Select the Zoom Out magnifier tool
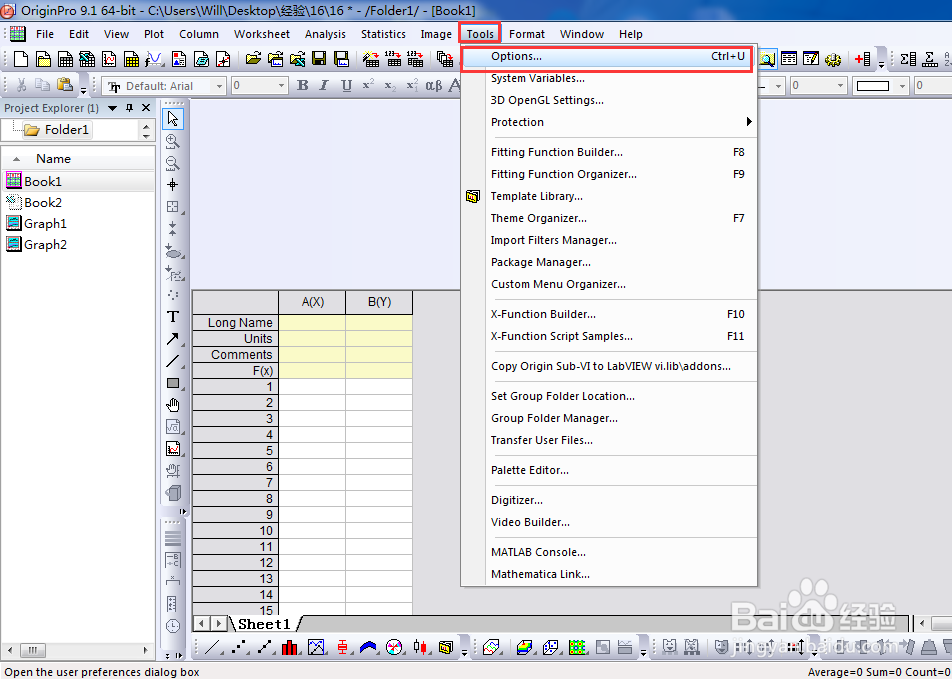 point(173,163)
